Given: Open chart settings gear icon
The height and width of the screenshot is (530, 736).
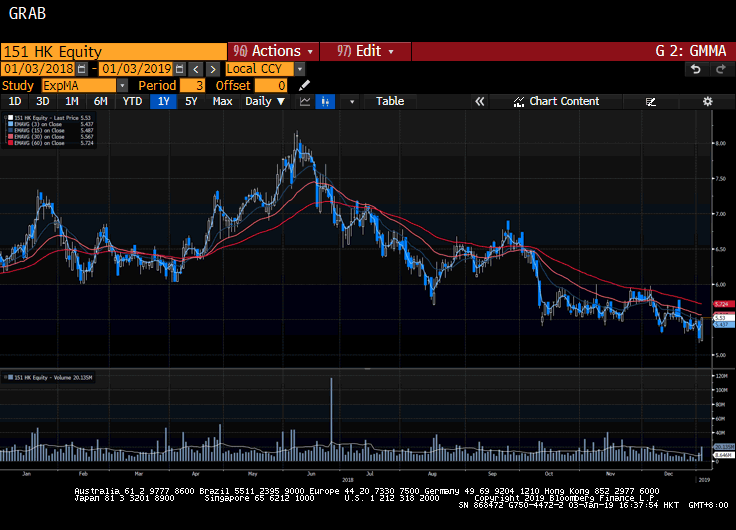Looking at the screenshot, I should pyautogui.click(x=708, y=101).
